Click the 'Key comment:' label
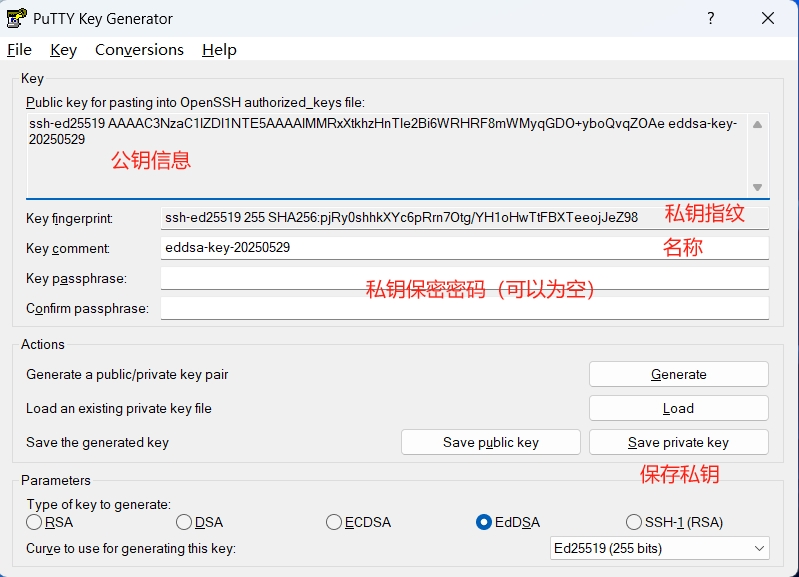Screen dimensions: 799x577 (x=68, y=248)
